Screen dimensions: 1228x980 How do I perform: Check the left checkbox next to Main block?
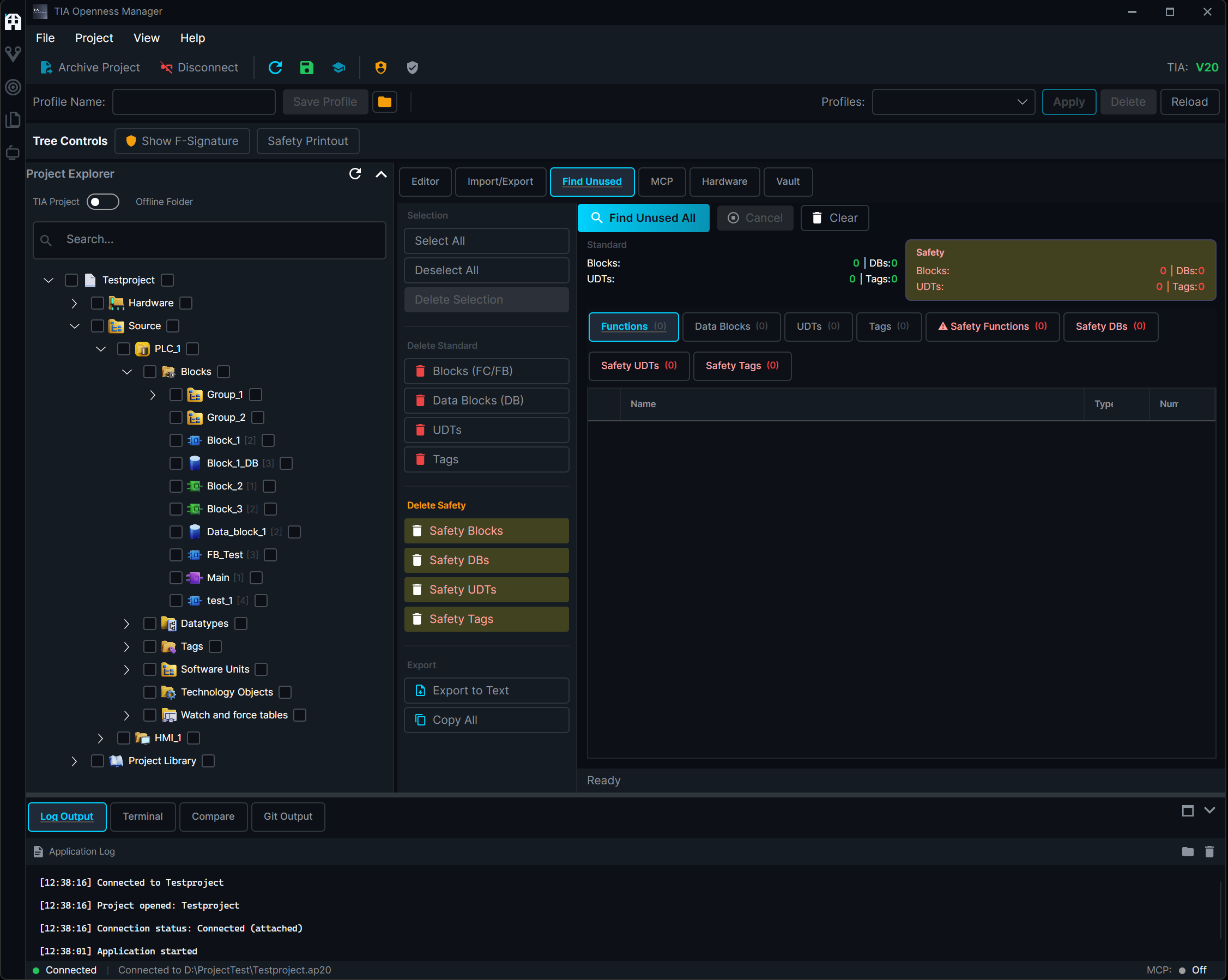point(176,578)
